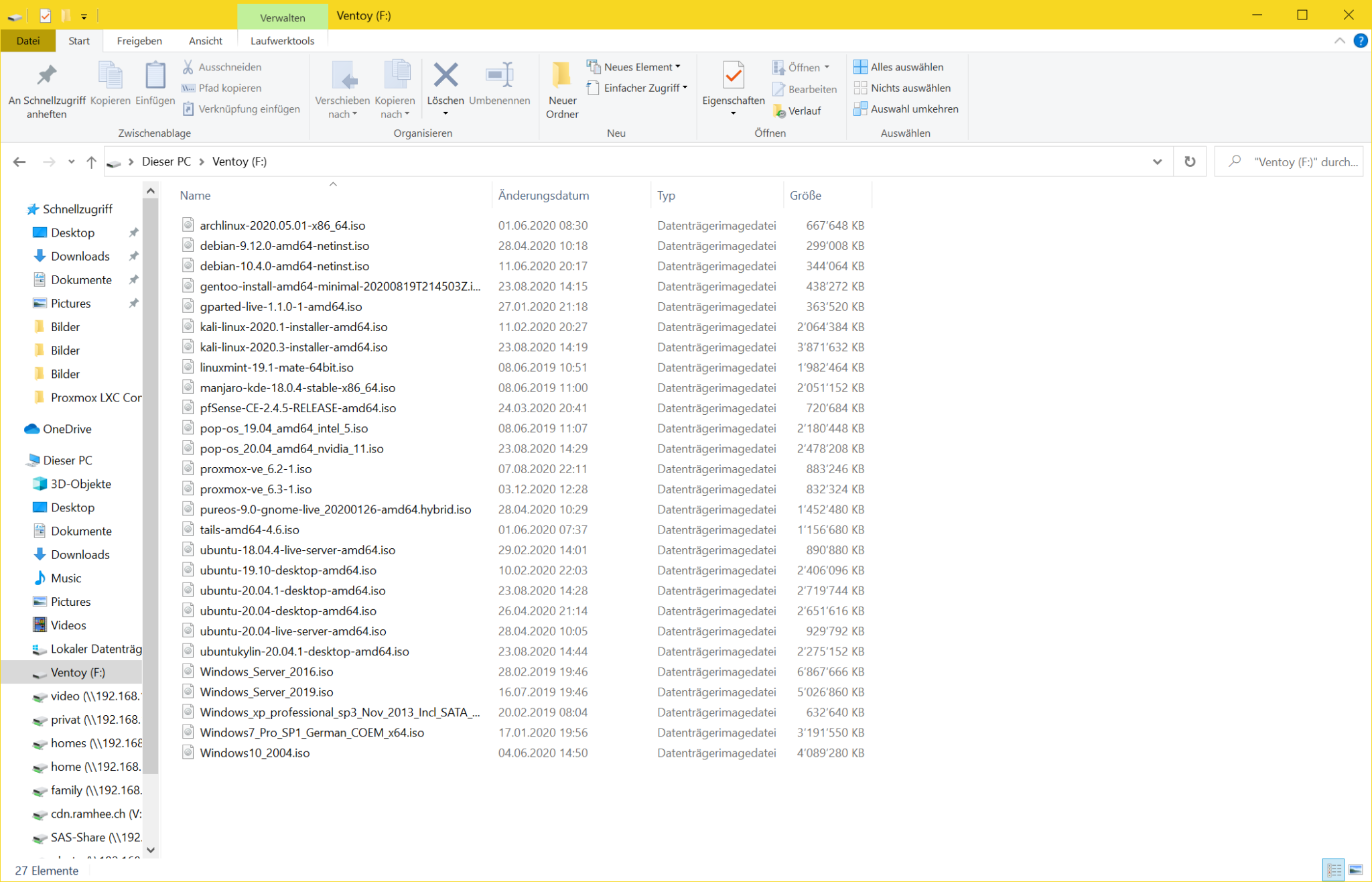The height and width of the screenshot is (882, 1372).
Task: Open the Ansicht ribbon tab
Action: pyautogui.click(x=205, y=41)
